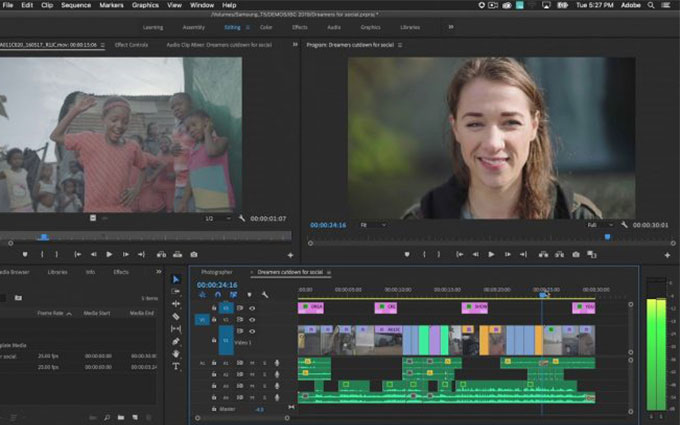Click timeline zoom scrollbar at bottom

(242, 418)
